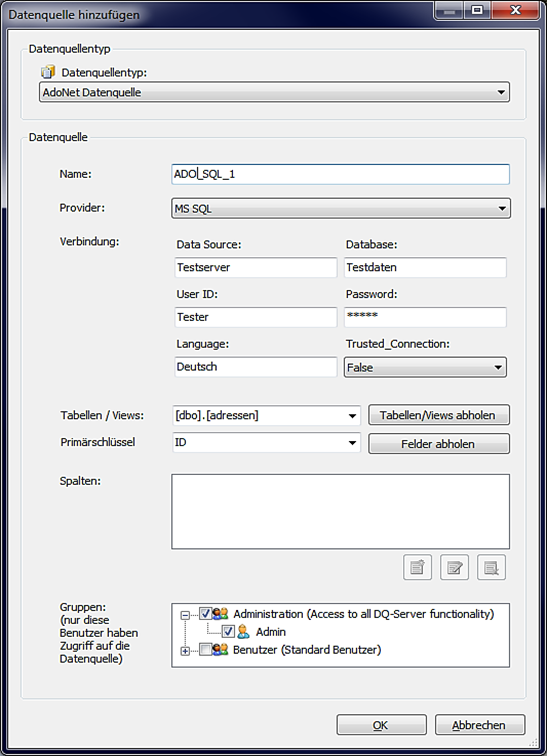Open the Trusted_Connection dropdown
Image resolution: width=547 pixels, height=756 pixels.
point(425,367)
